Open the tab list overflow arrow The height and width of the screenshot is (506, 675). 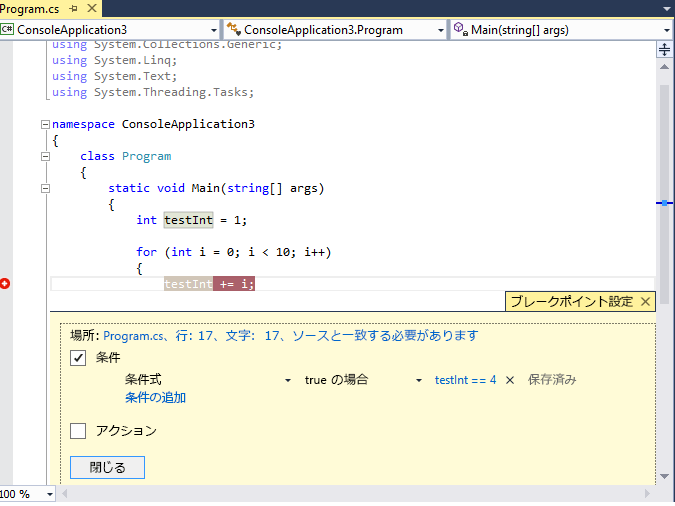click(667, 9)
